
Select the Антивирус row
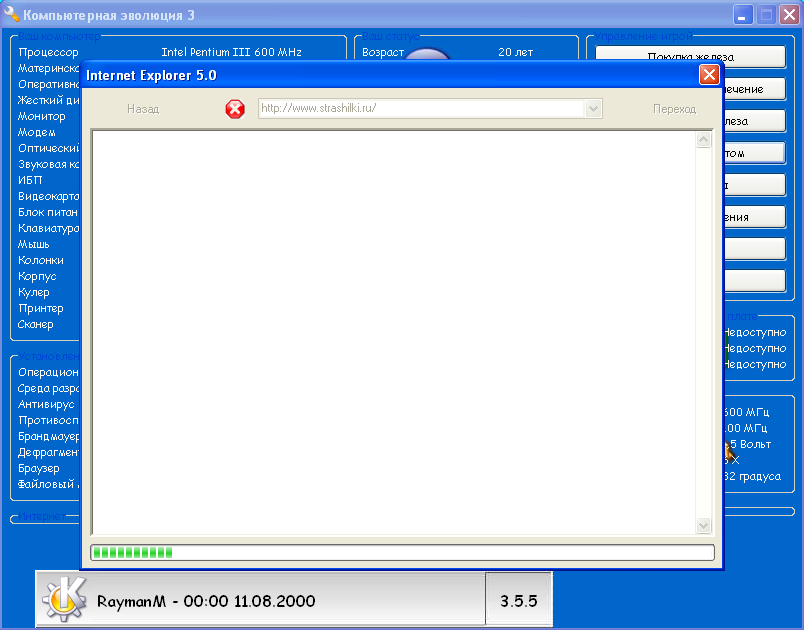coord(46,404)
